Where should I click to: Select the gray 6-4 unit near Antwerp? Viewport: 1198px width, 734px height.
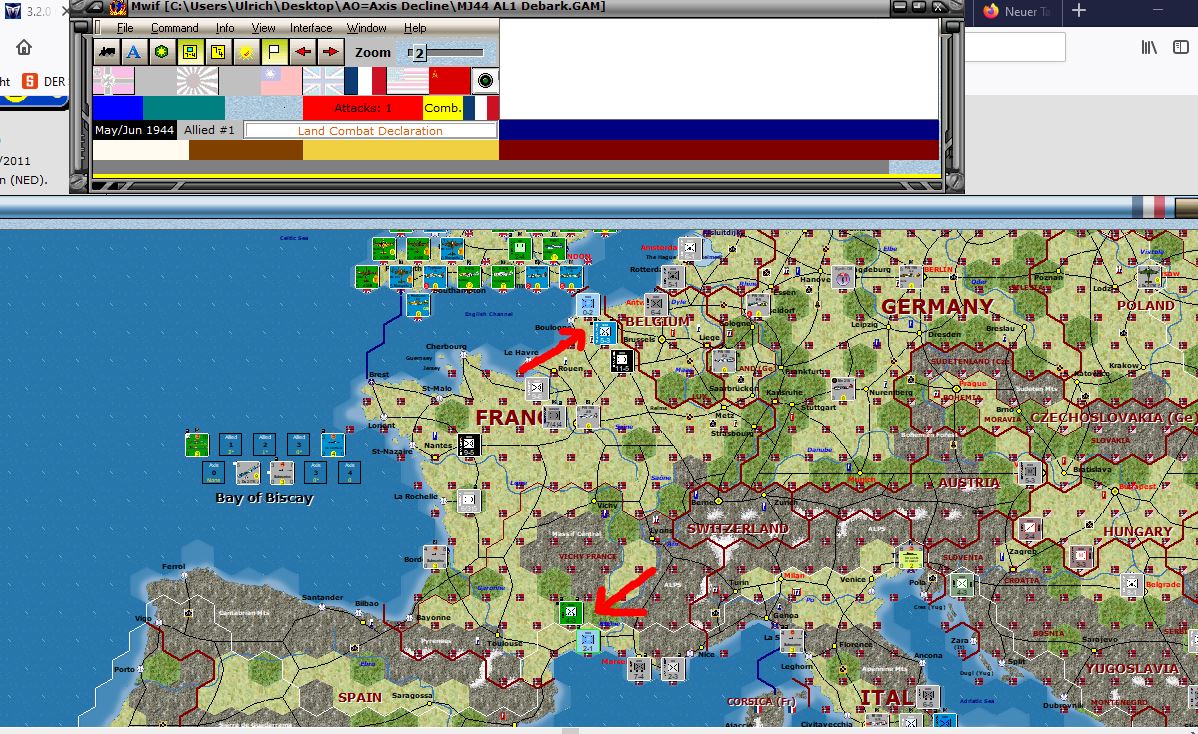tap(655, 306)
